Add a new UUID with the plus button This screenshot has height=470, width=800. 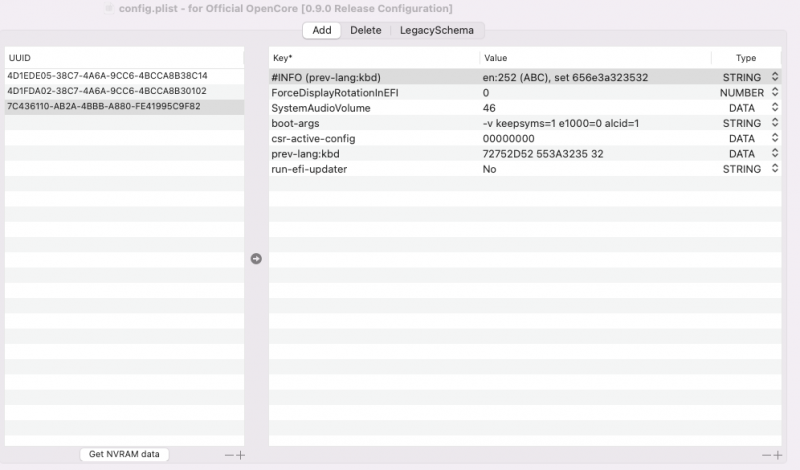(x=240, y=455)
